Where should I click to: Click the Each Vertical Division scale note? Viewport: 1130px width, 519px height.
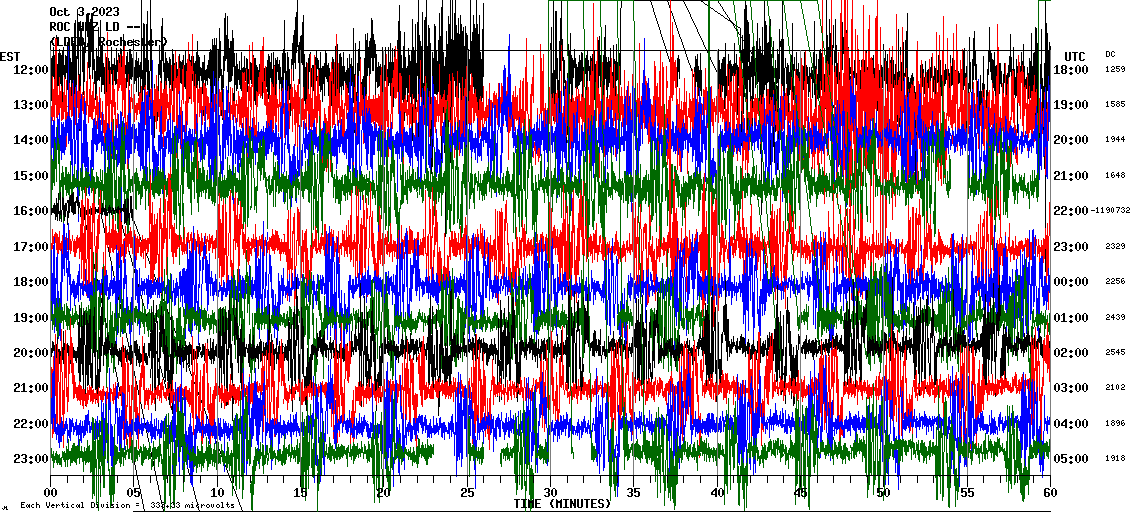pyautogui.click(x=128, y=505)
